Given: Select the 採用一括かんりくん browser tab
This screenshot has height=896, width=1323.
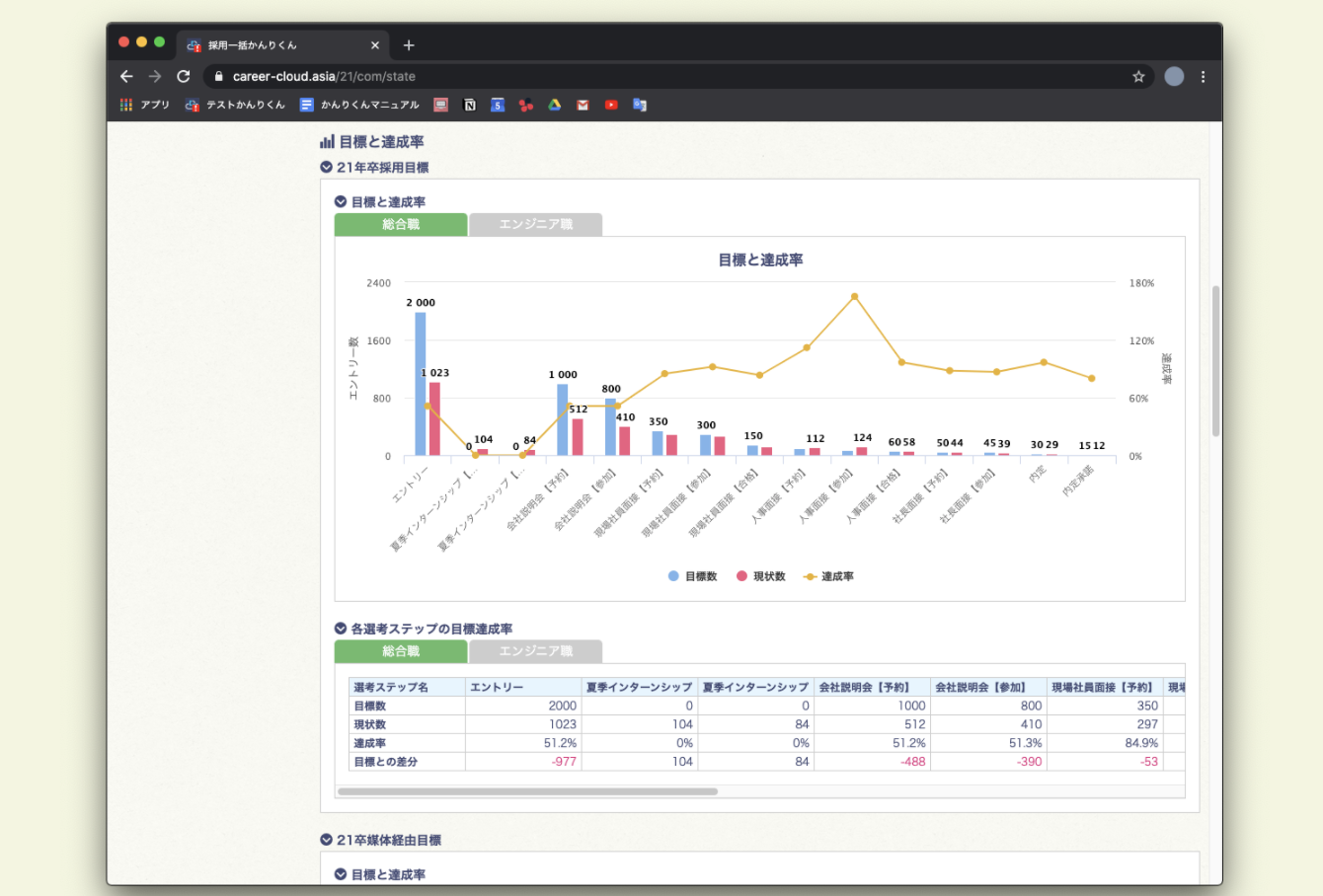Looking at the screenshot, I should pos(281,45).
